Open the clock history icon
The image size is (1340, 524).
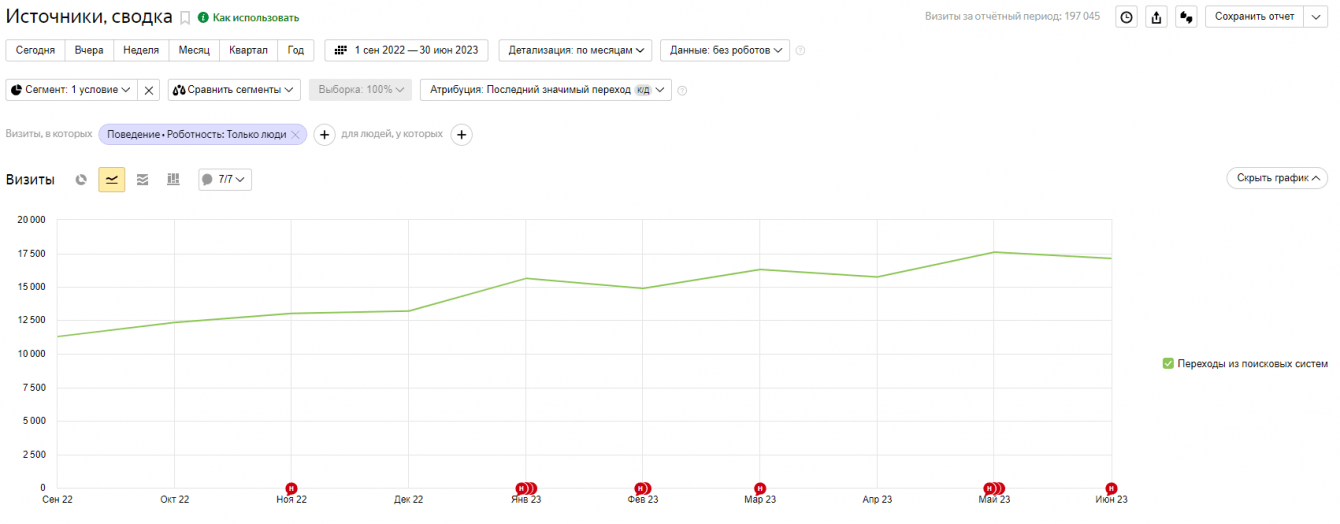point(1126,17)
